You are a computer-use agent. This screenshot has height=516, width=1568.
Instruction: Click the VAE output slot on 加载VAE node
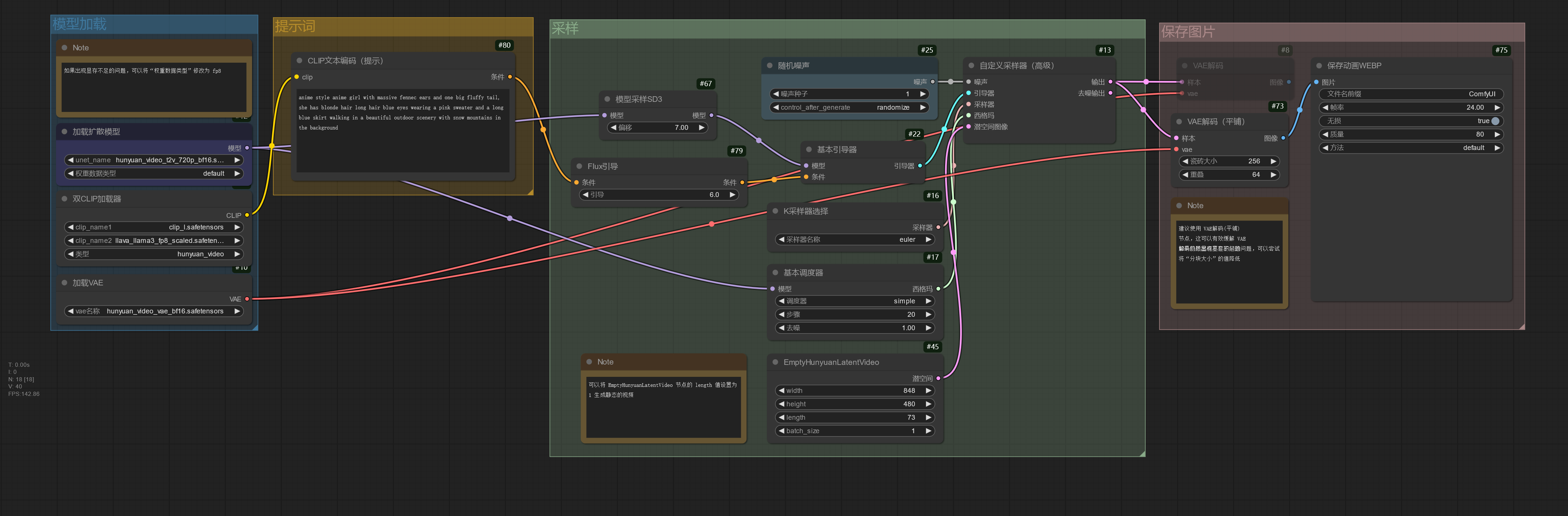tap(246, 299)
